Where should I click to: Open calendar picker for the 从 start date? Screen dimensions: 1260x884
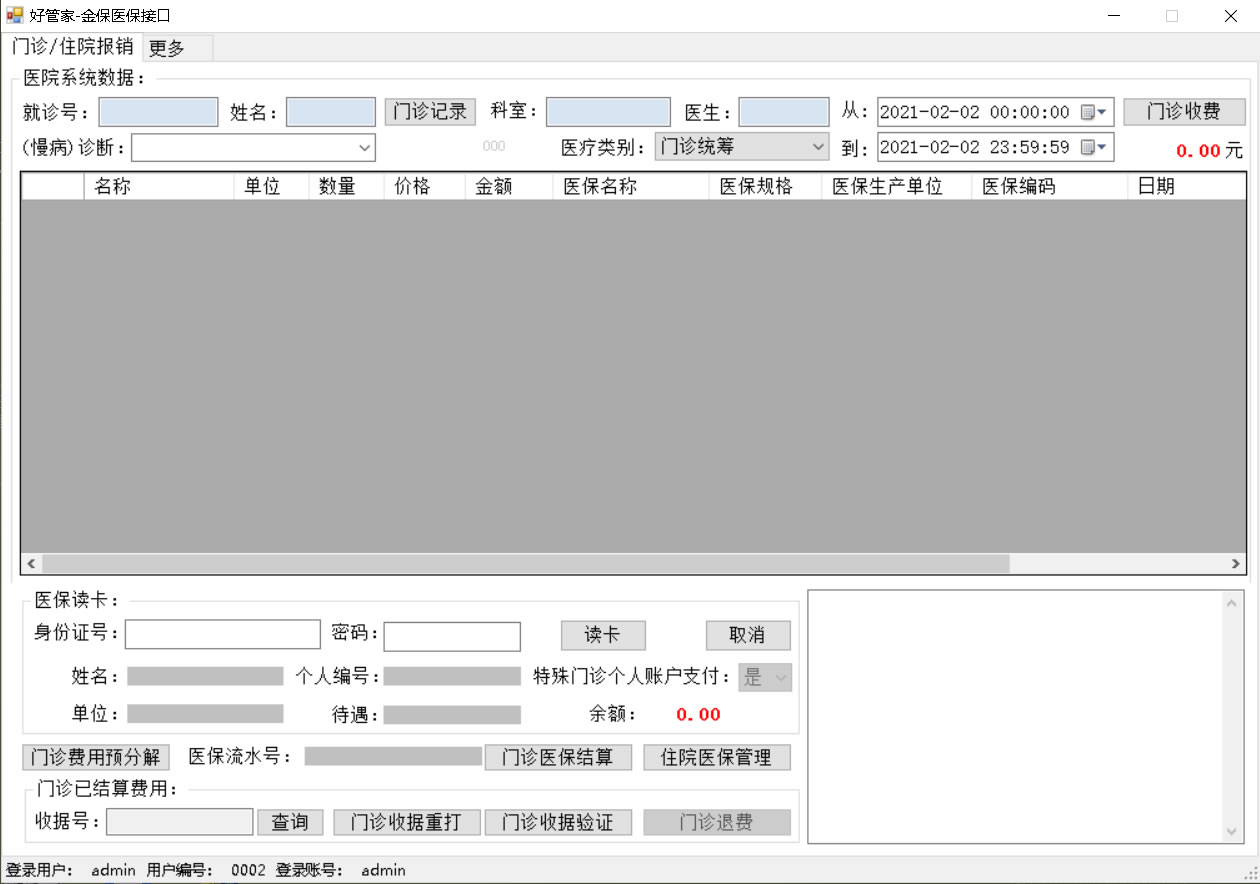pyautogui.click(x=1093, y=112)
